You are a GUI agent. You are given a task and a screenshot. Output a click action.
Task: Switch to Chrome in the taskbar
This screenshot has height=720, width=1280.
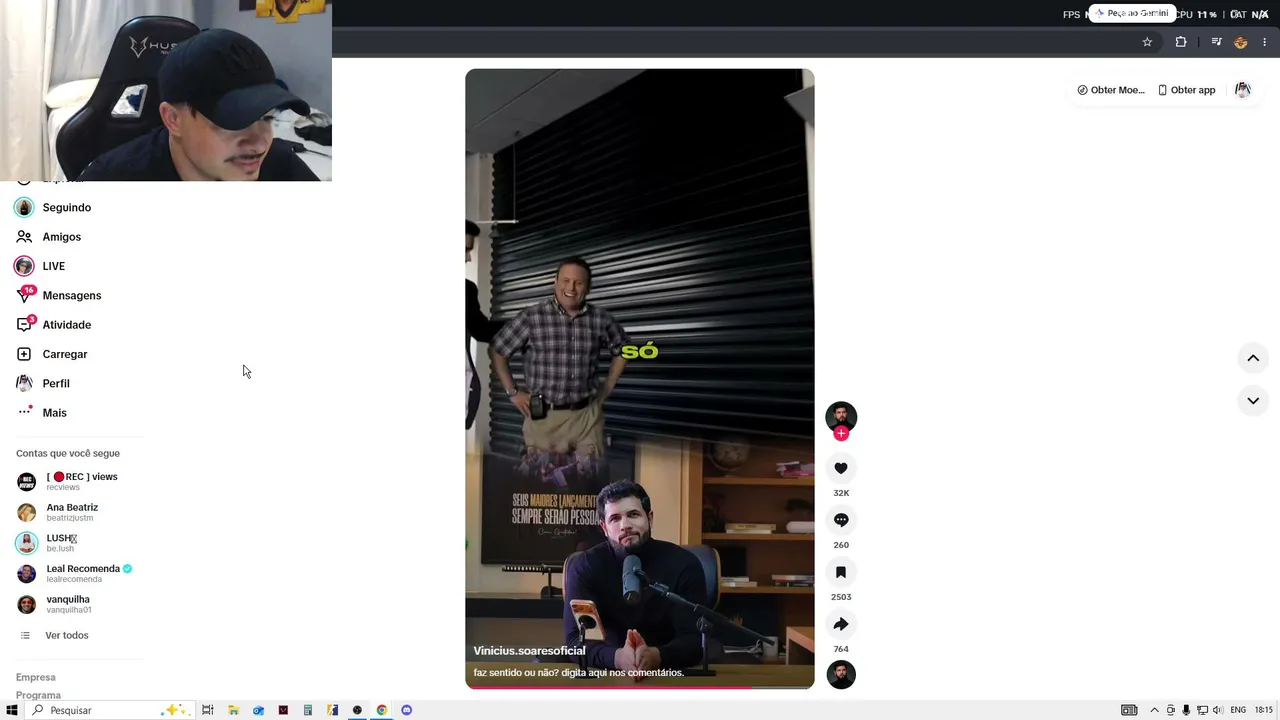pos(382,710)
